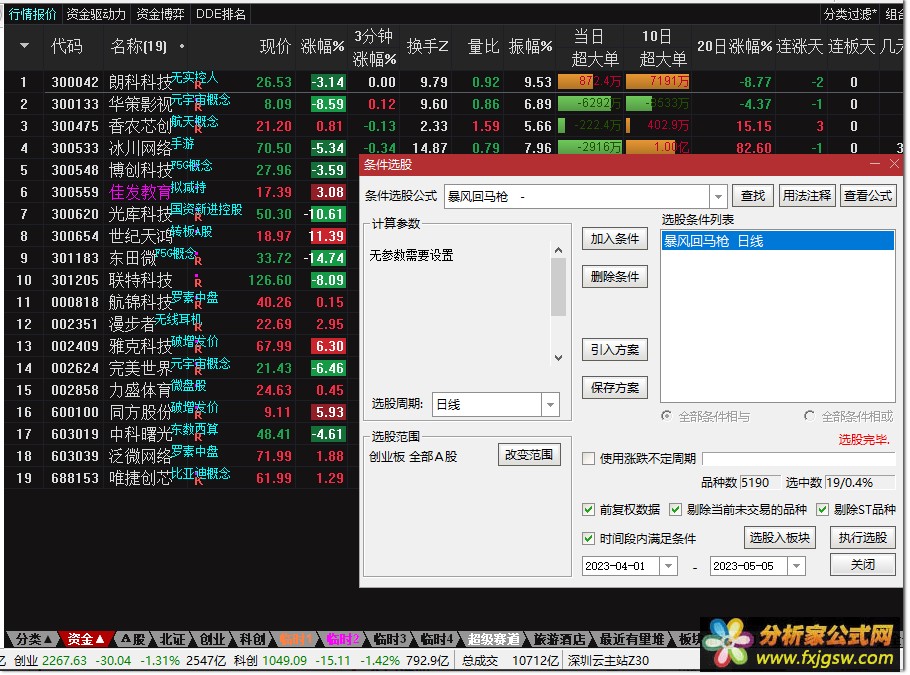Image resolution: width=910 pixels, height=675 pixels.
Task: Click the 涨跌不定周期 input field
Action: coord(799,459)
